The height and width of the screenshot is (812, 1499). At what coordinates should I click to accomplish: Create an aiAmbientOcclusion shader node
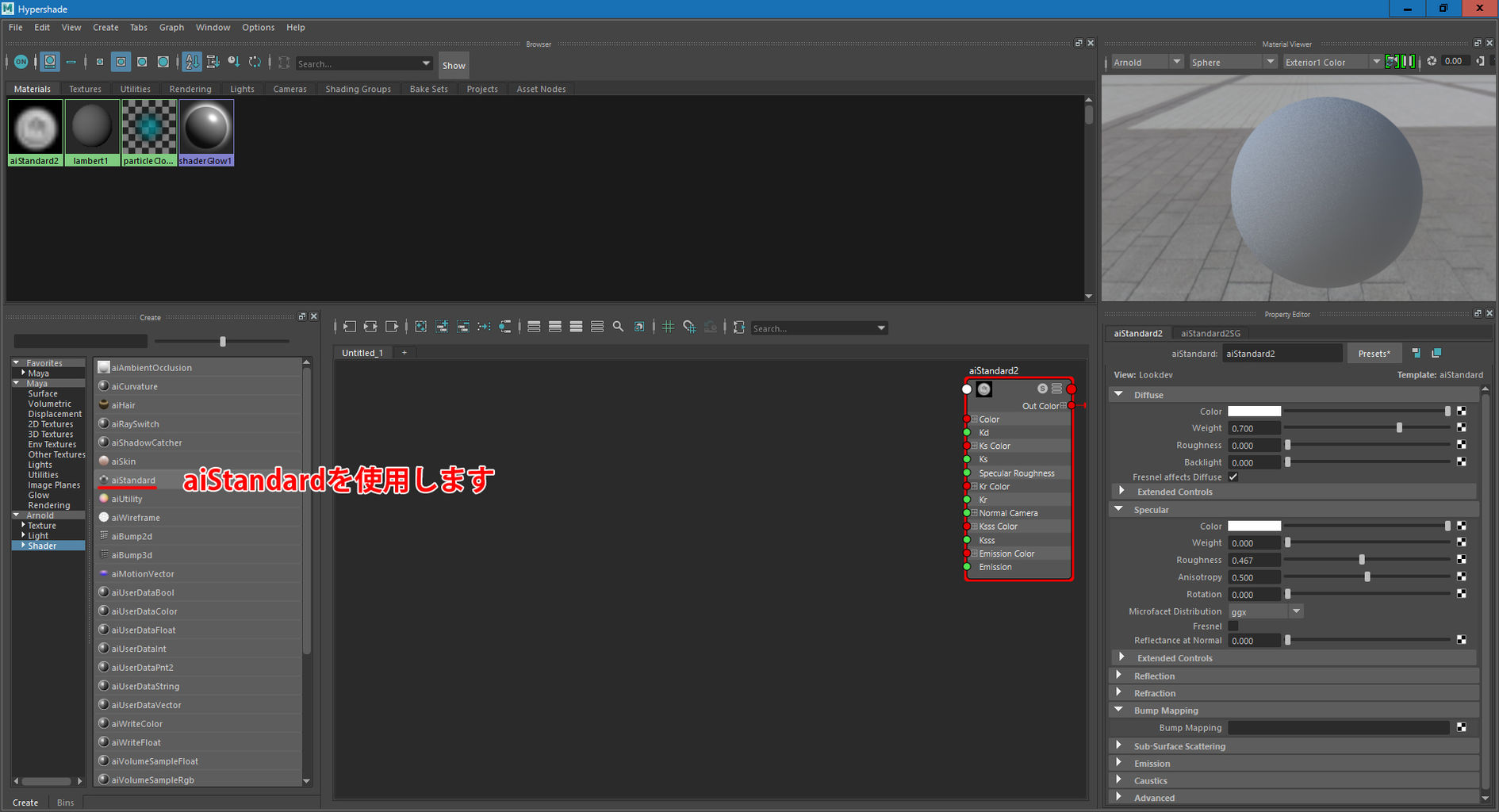click(198, 368)
